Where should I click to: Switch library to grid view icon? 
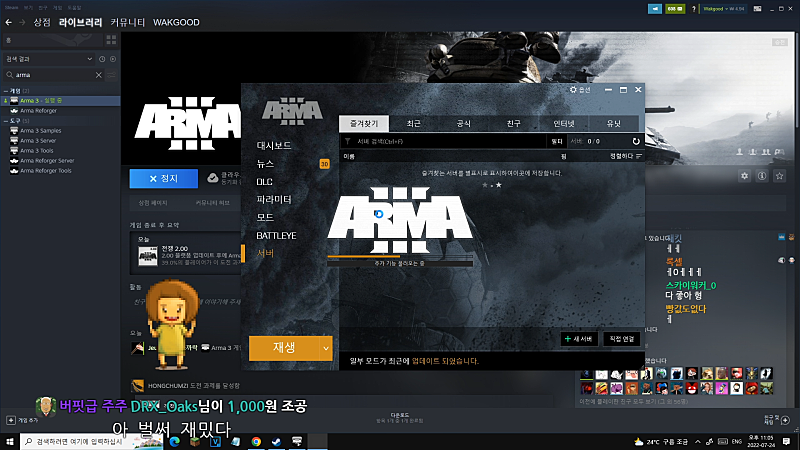coord(111,40)
